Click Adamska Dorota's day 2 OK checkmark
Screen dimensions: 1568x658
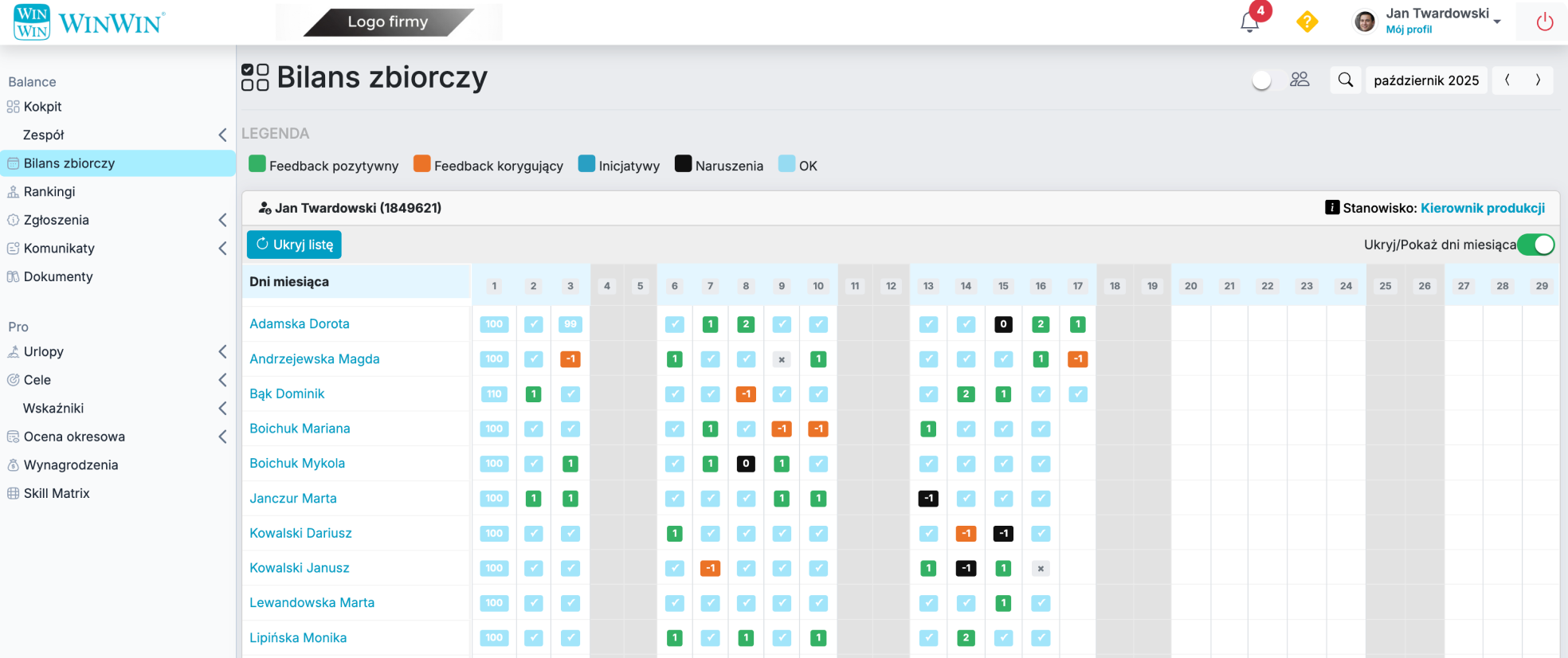[533, 324]
